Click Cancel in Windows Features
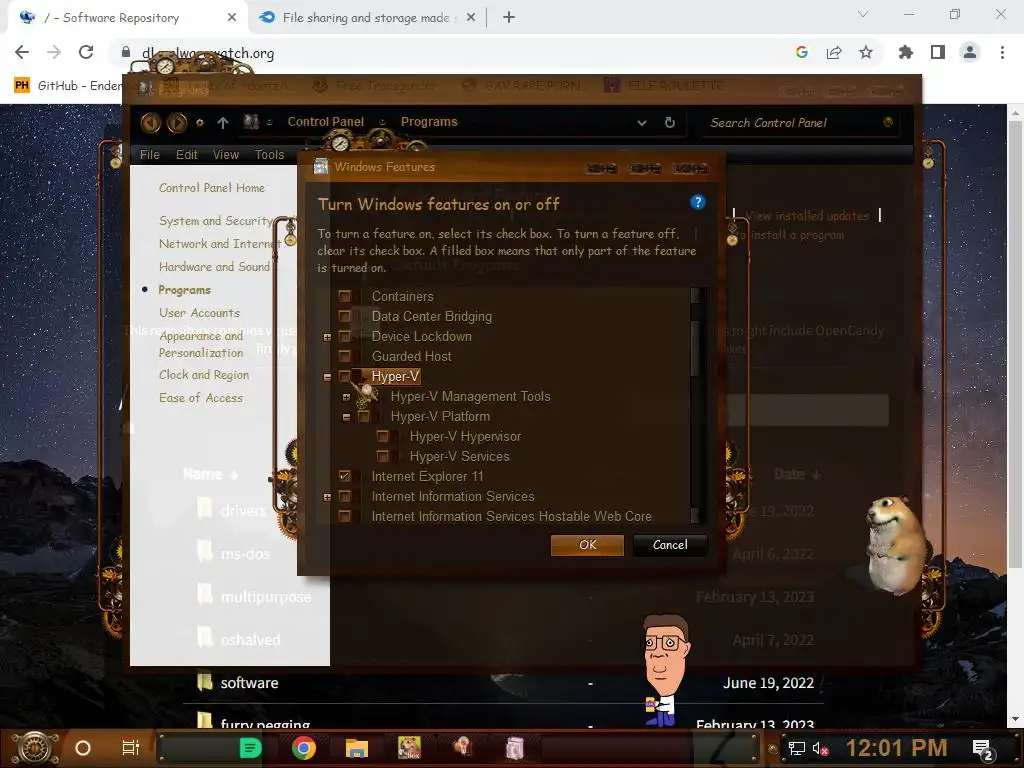The width and height of the screenshot is (1024, 768). [x=670, y=545]
